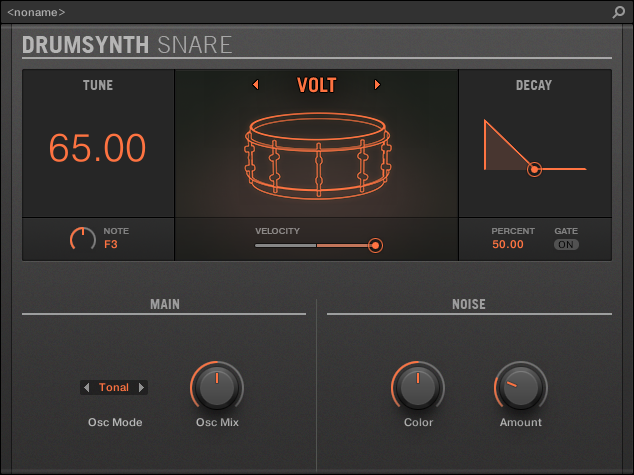Click the Velocity slider handle
634x475 pixels.
(x=375, y=245)
